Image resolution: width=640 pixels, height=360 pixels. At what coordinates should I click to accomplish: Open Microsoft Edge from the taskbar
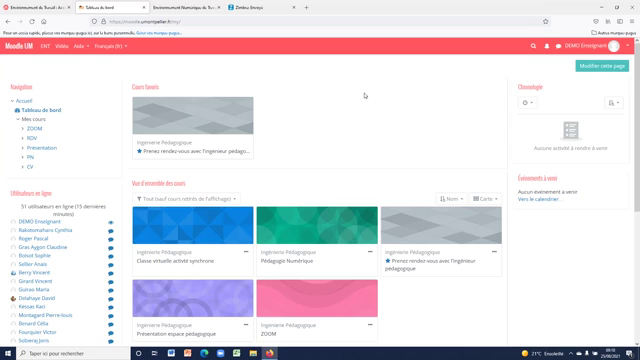coord(204,353)
